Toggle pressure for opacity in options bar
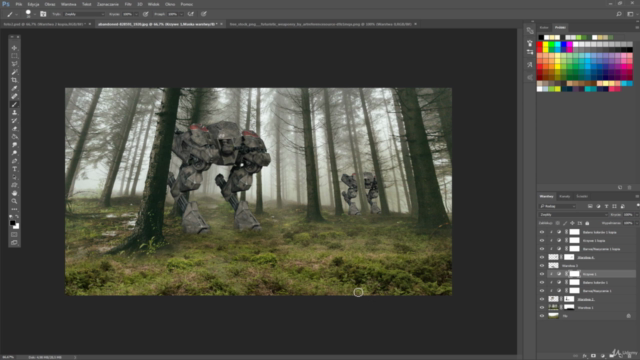Viewport: 640px width, 360px height. tap(146, 14)
